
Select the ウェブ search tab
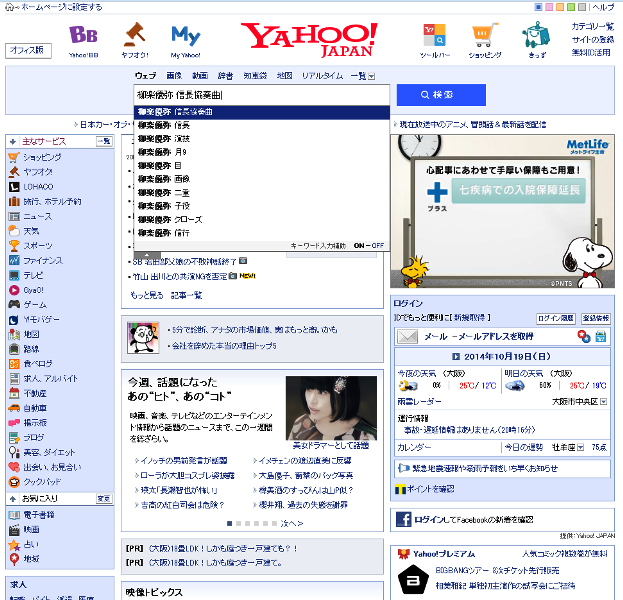click(145, 75)
